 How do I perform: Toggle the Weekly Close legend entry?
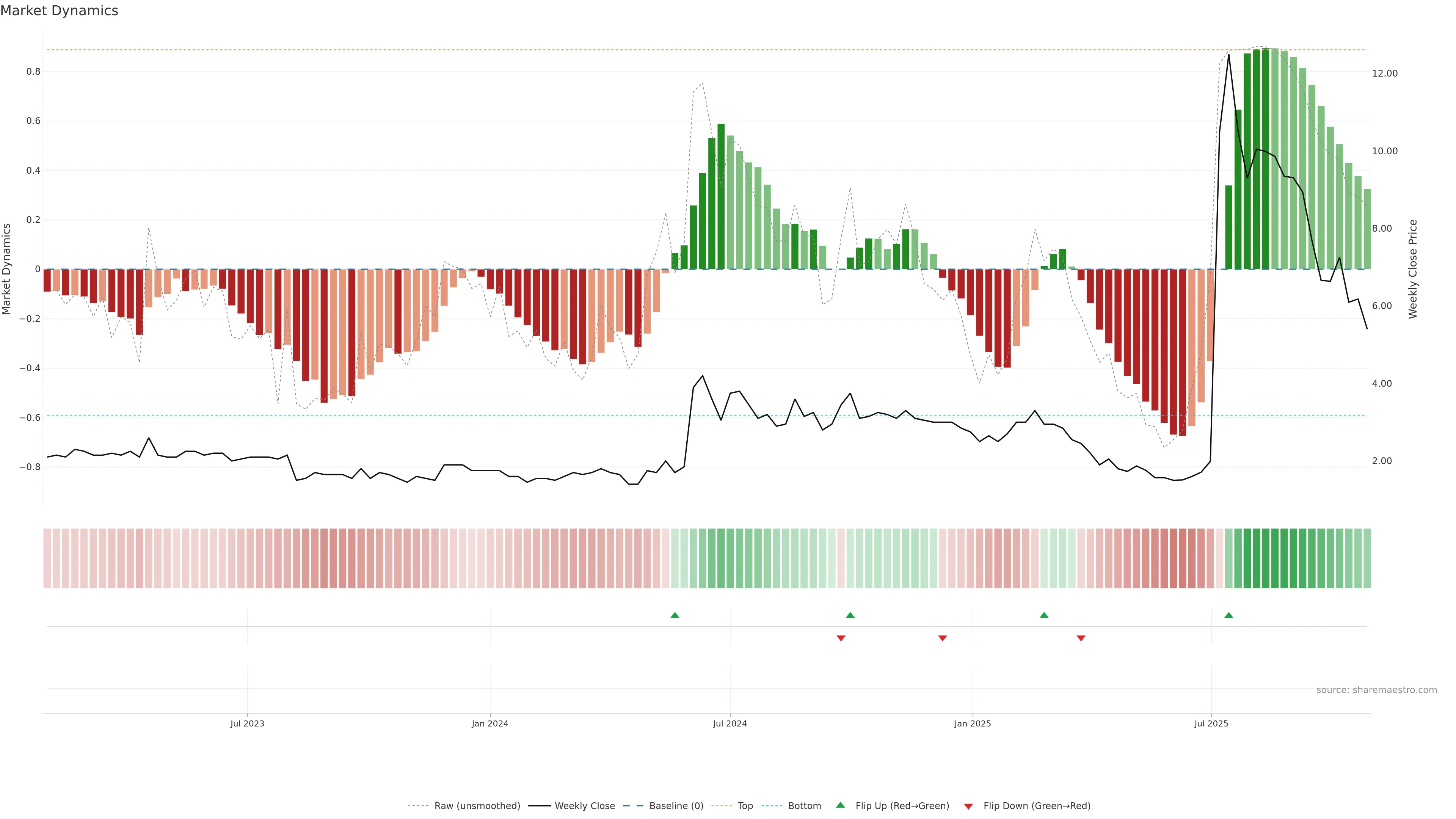[x=584, y=806]
